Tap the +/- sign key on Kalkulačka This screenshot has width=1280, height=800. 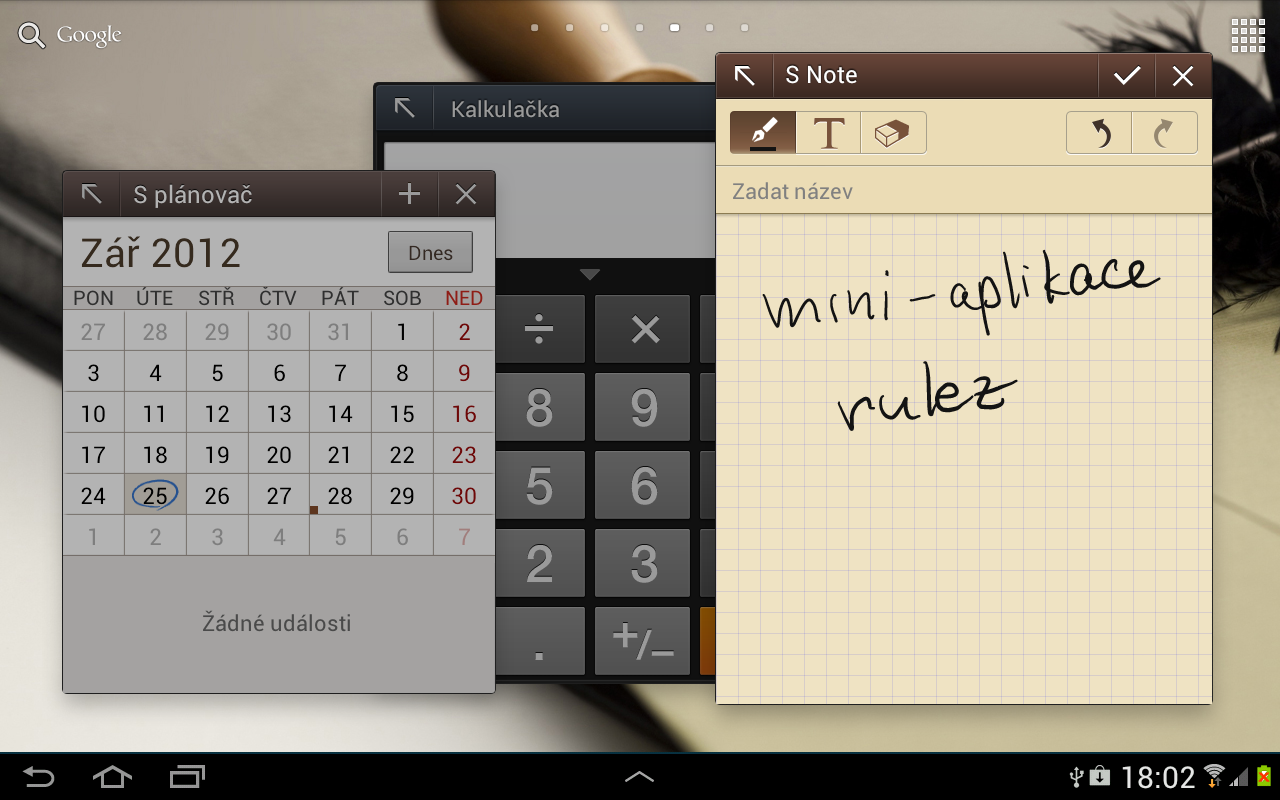[x=641, y=641]
